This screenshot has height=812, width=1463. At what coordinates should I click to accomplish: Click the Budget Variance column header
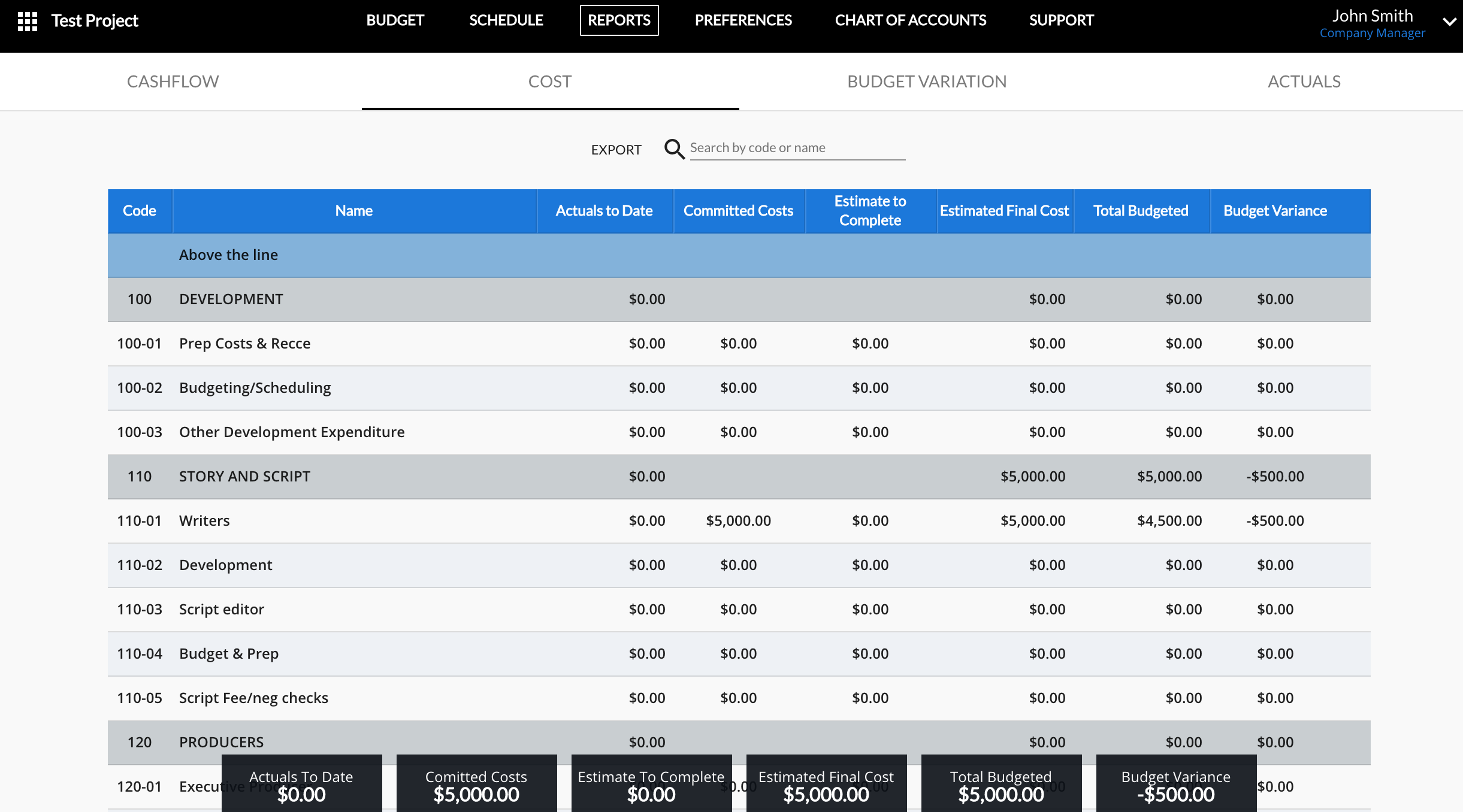point(1275,211)
